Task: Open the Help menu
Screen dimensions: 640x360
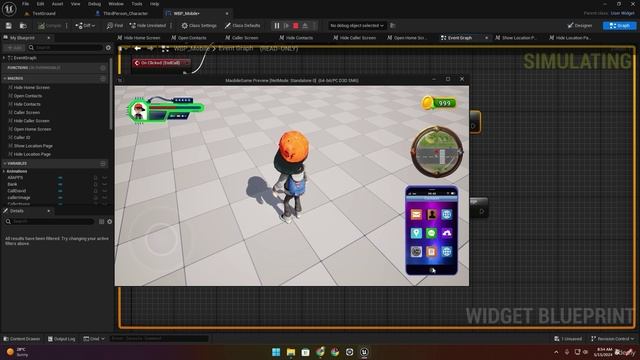Action: pos(154,4)
